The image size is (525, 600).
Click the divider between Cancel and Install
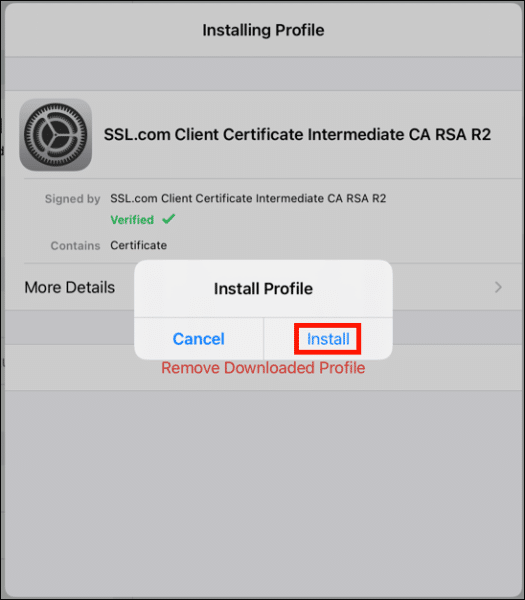click(x=263, y=339)
